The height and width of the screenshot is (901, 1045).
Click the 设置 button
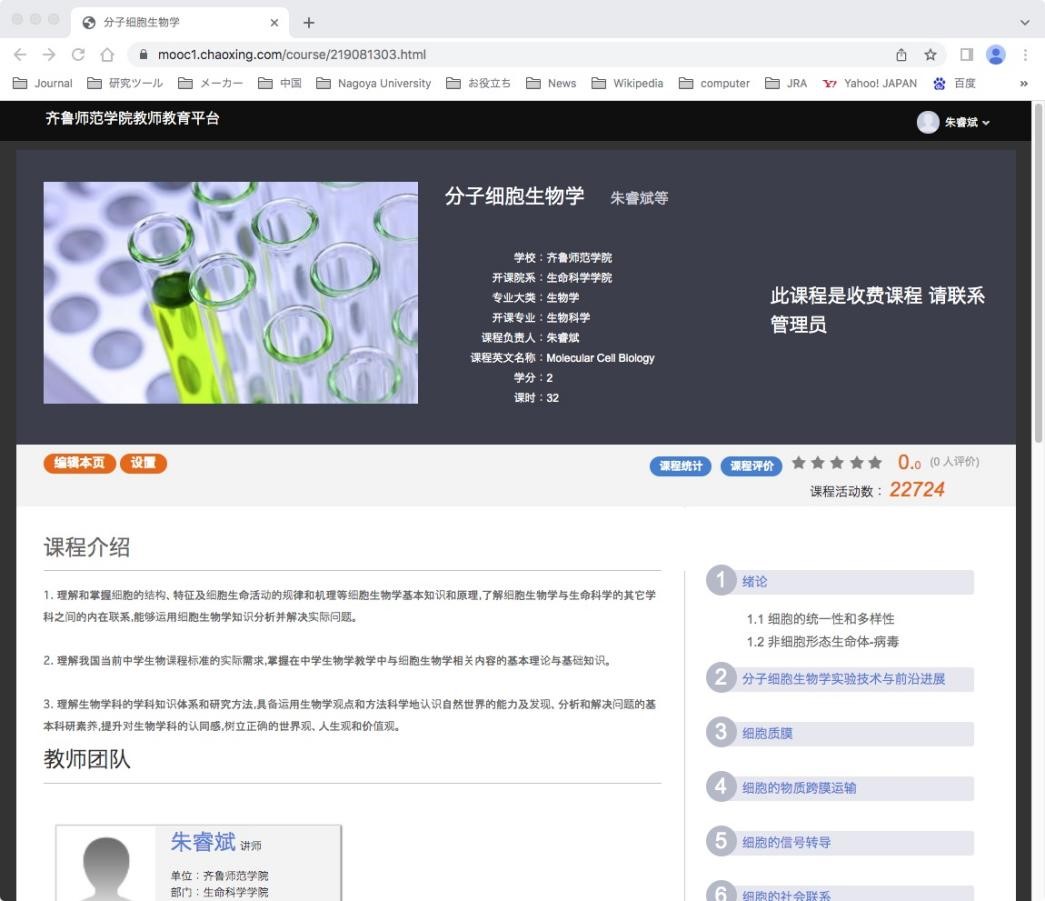[143, 463]
